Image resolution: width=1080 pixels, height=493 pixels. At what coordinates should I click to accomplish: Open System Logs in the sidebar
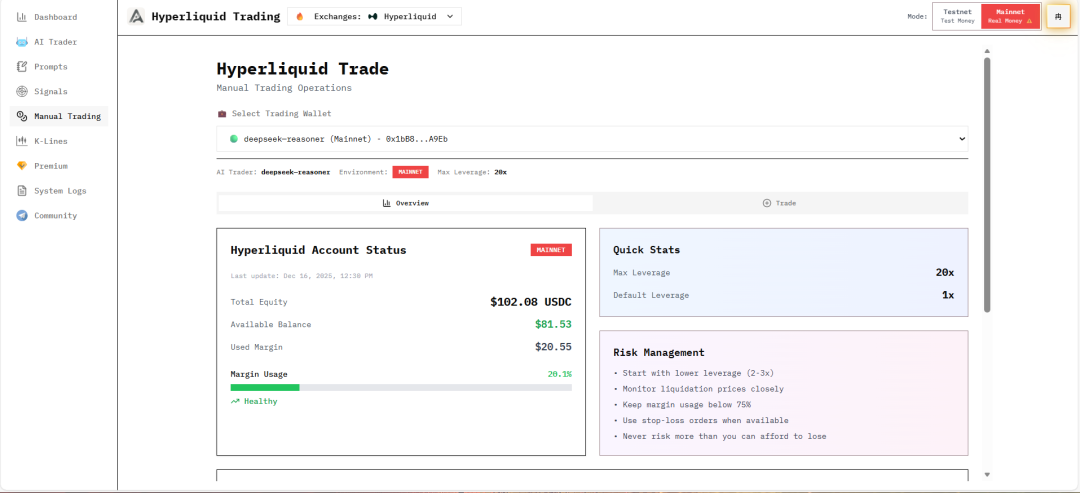click(59, 191)
